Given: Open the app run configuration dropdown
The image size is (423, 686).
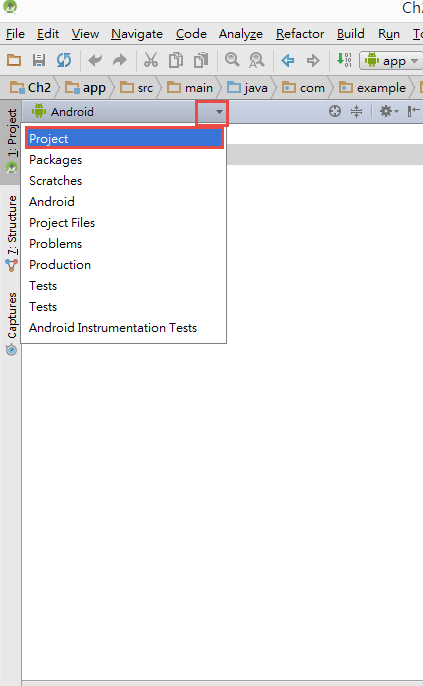Looking at the screenshot, I should click(390, 61).
